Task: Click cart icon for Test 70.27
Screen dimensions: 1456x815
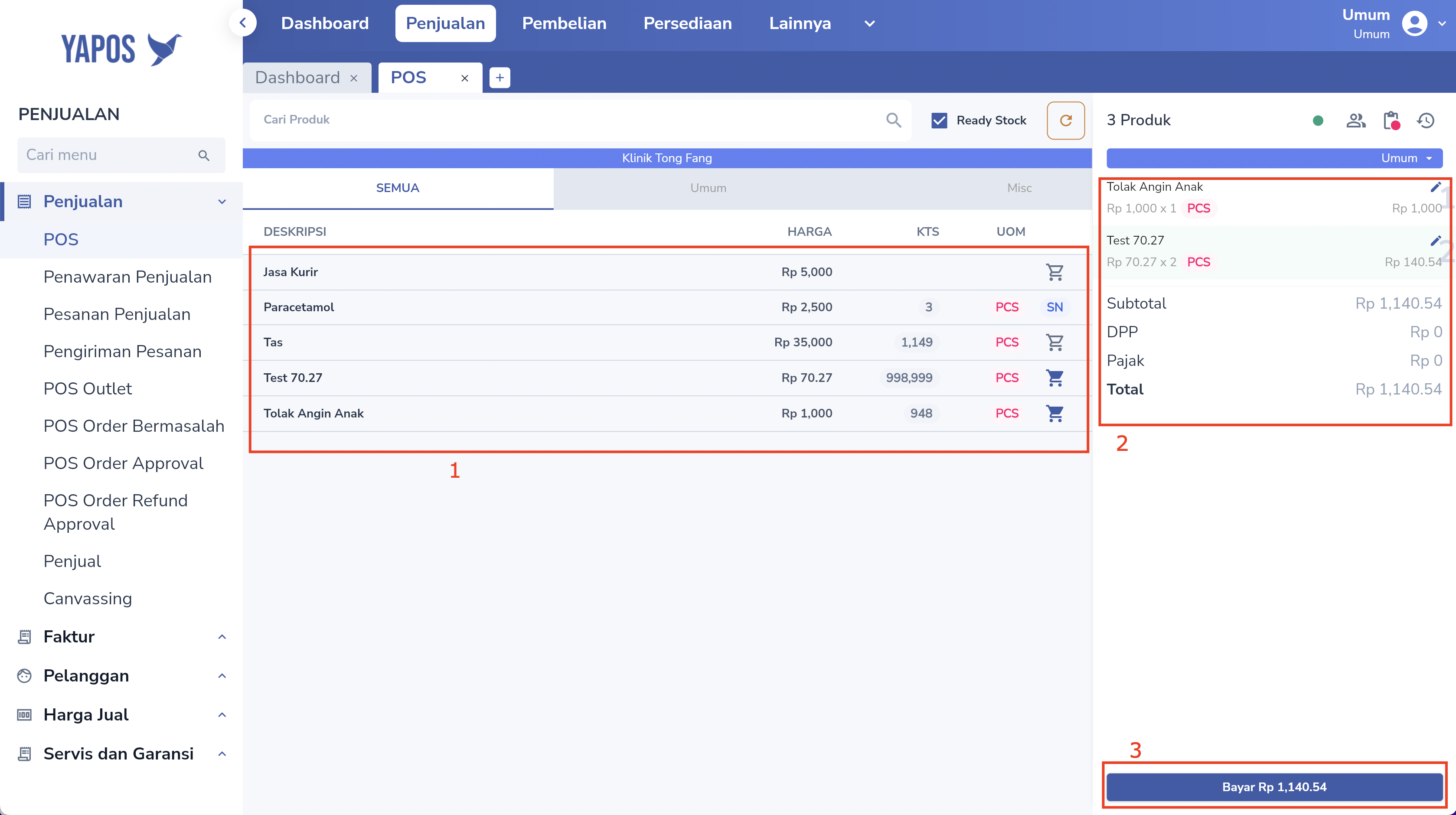Action: click(x=1054, y=378)
